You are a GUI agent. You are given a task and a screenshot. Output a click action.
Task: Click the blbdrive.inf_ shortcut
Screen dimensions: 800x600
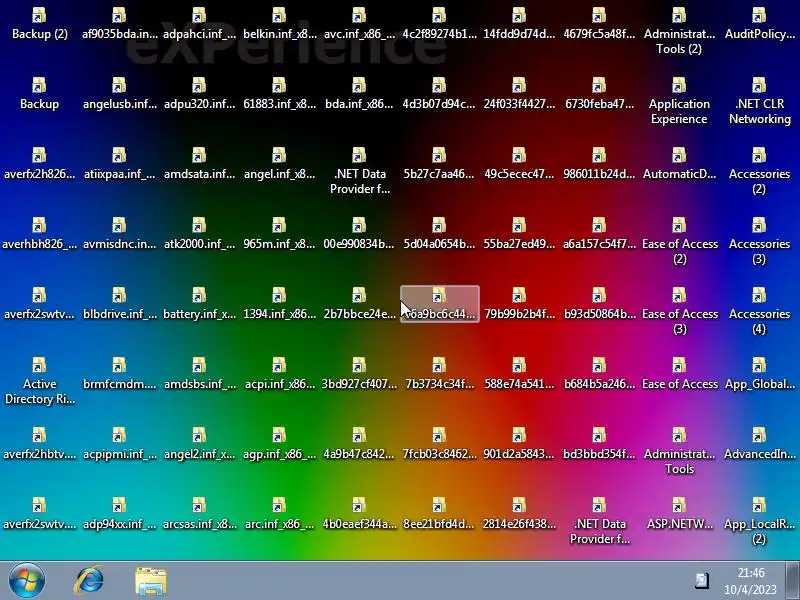pos(119,303)
